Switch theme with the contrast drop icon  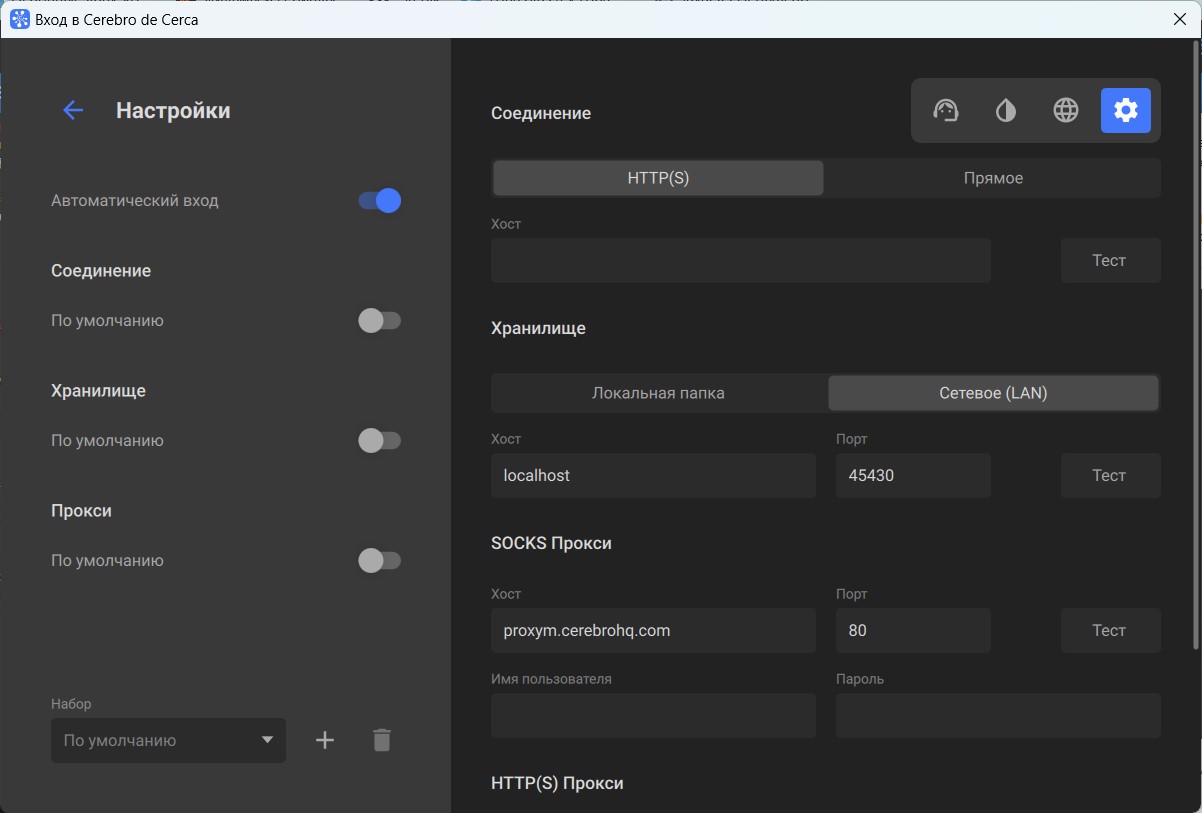[x=1006, y=111]
